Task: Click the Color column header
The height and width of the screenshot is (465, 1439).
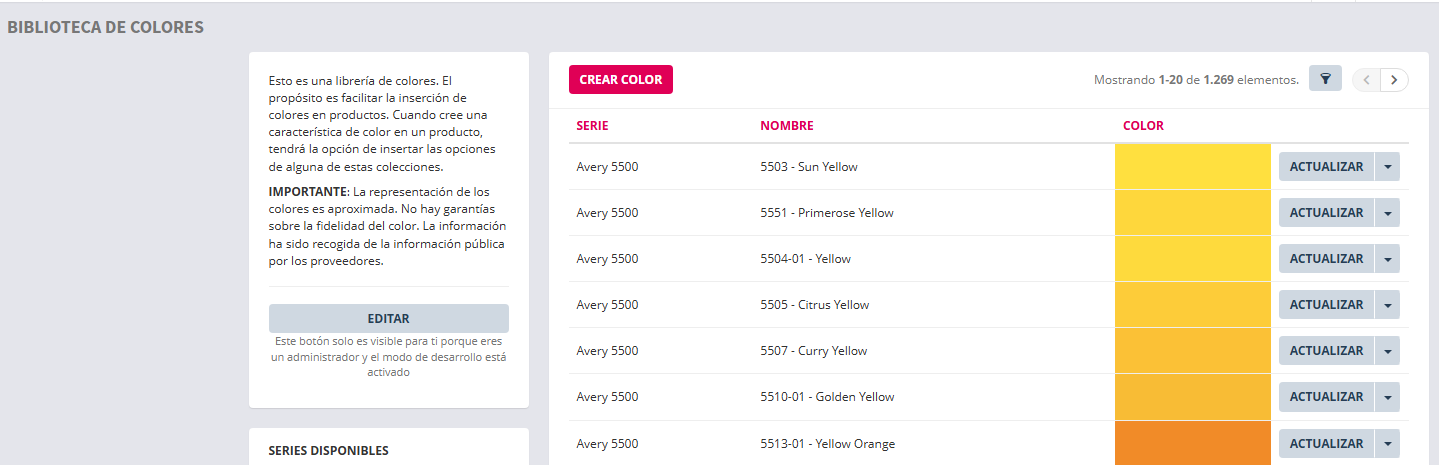Action: tap(1143, 126)
